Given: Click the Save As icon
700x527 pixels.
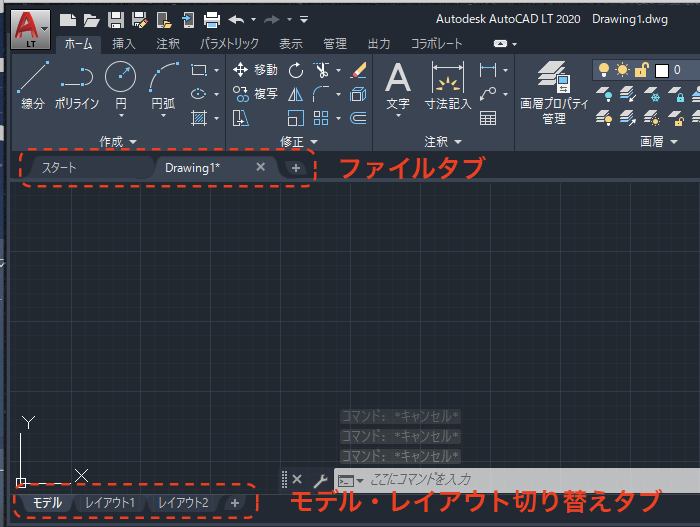Looking at the screenshot, I should [x=140, y=20].
